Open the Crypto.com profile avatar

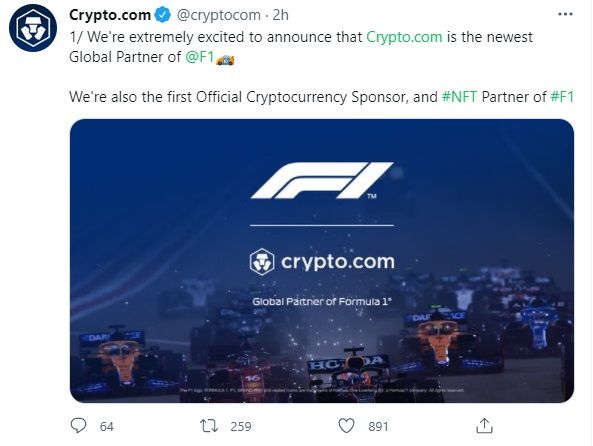[33, 28]
